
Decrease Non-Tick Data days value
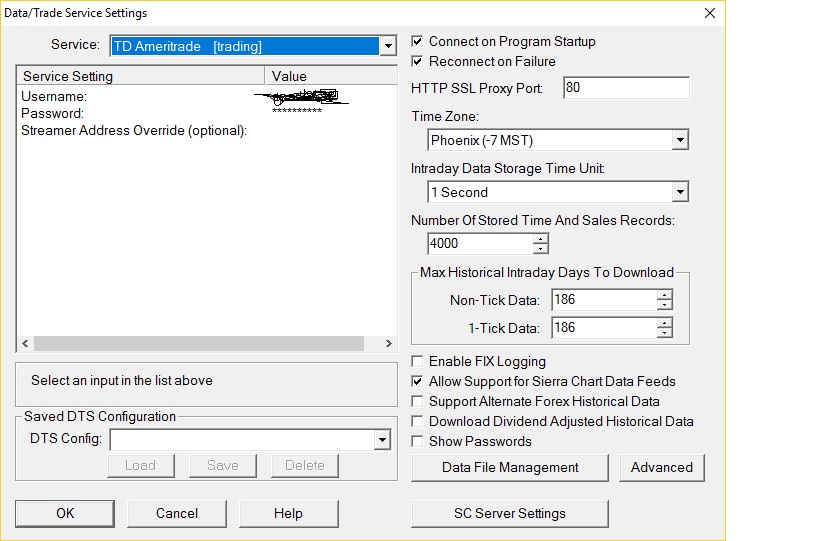pyautogui.click(x=665, y=305)
